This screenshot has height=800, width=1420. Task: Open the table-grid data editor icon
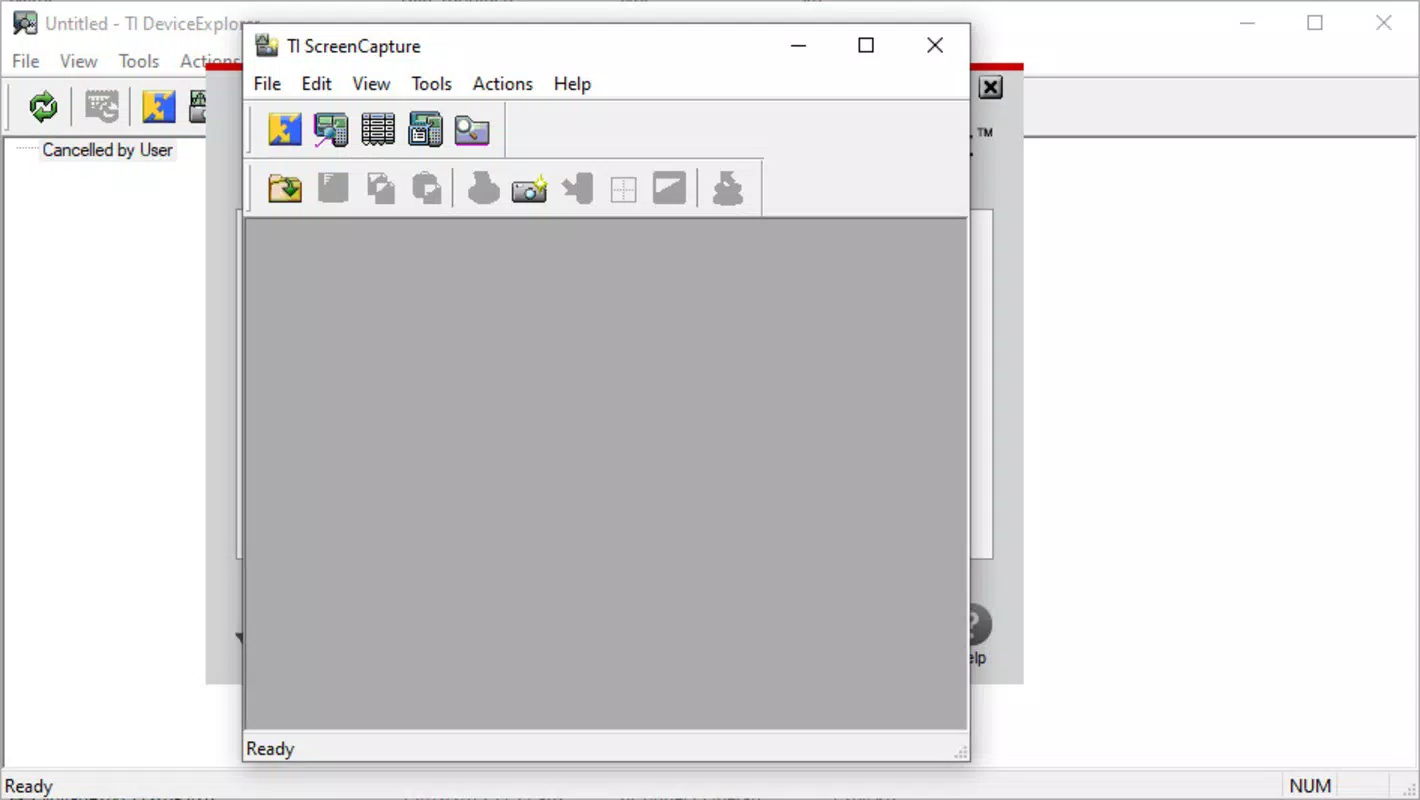(x=378, y=130)
